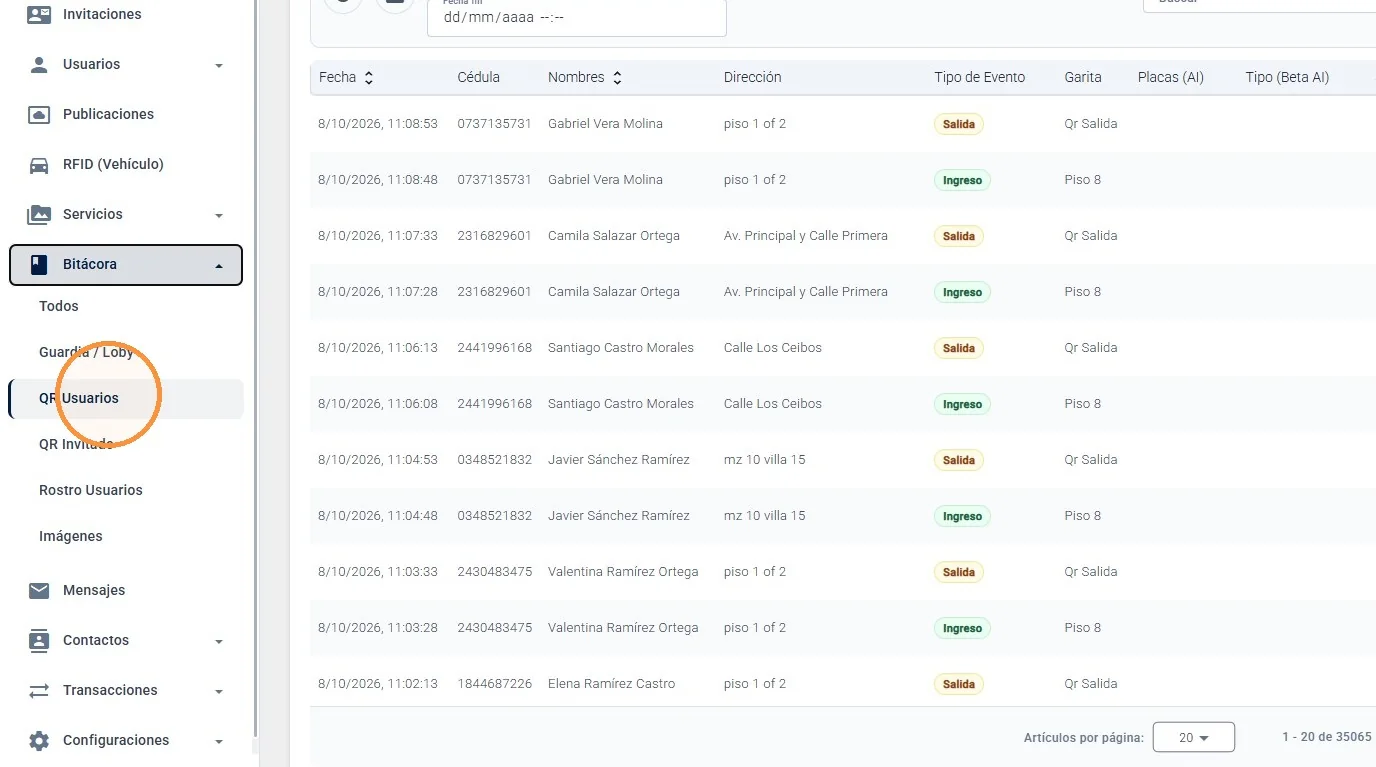The height and width of the screenshot is (767, 1376).
Task: Click the Garita column header
Action: point(1083,77)
